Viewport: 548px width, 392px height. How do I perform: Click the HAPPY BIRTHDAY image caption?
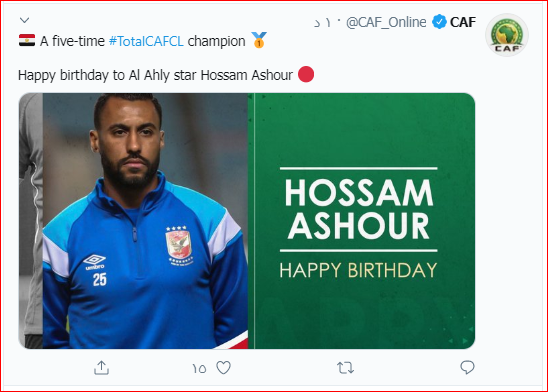click(358, 270)
